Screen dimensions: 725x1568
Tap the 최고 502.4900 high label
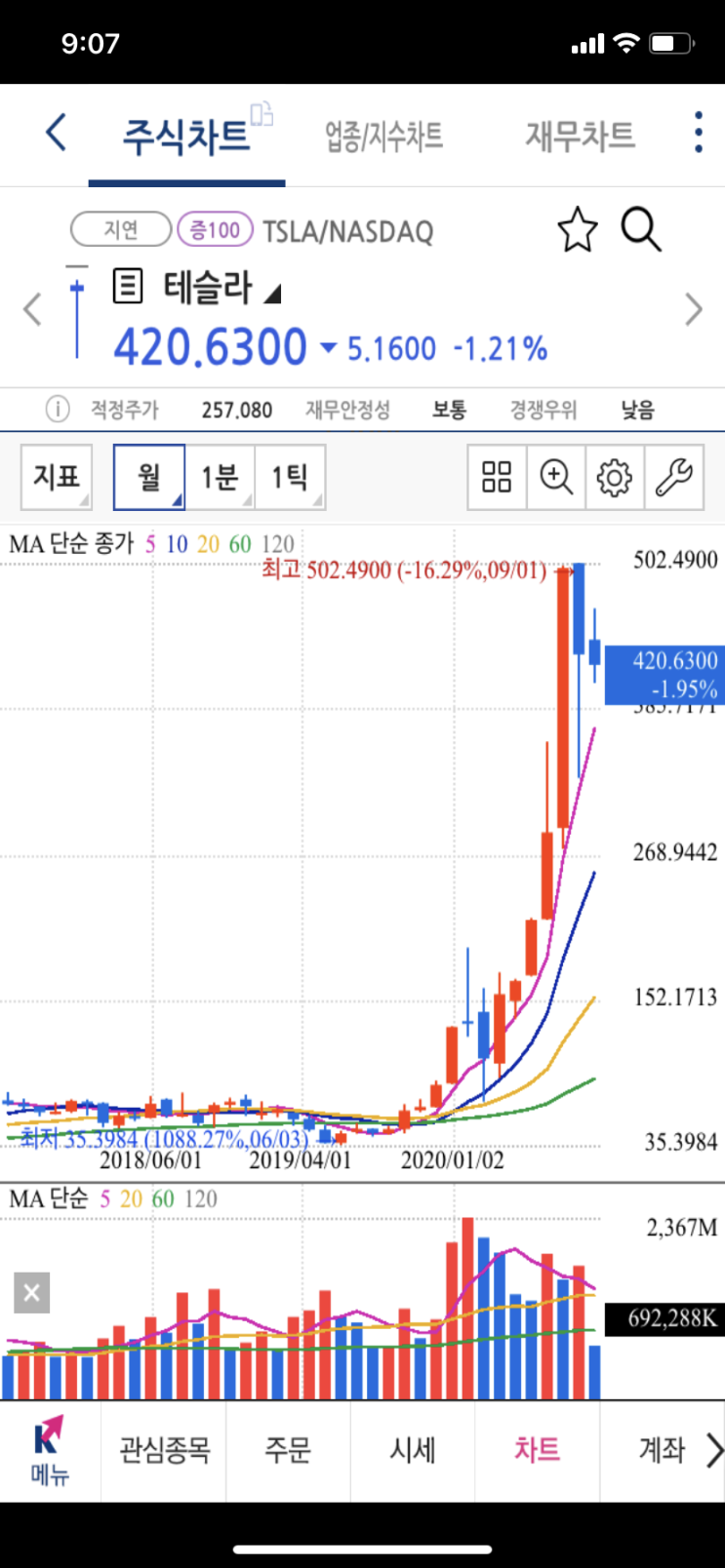pos(404,569)
